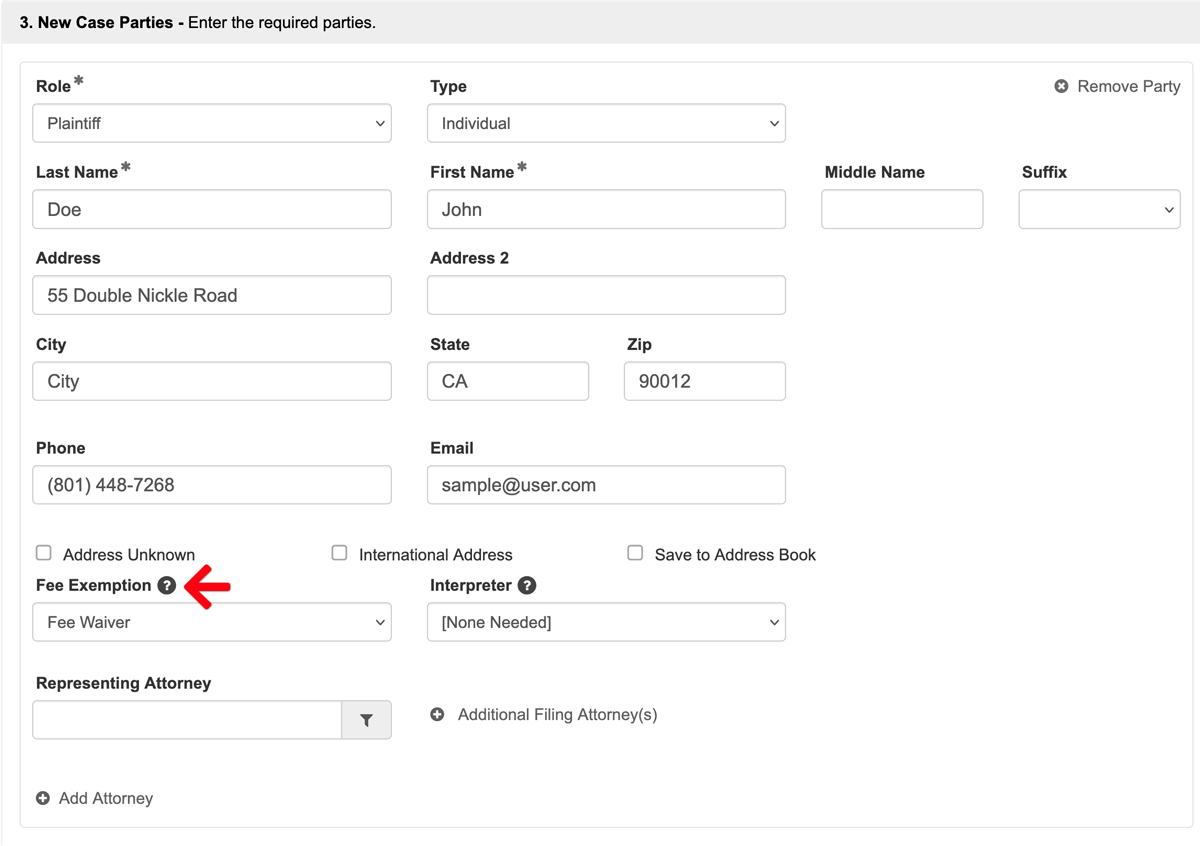
Task: Check the Address Unknown checkbox
Action: pyautogui.click(x=44, y=553)
